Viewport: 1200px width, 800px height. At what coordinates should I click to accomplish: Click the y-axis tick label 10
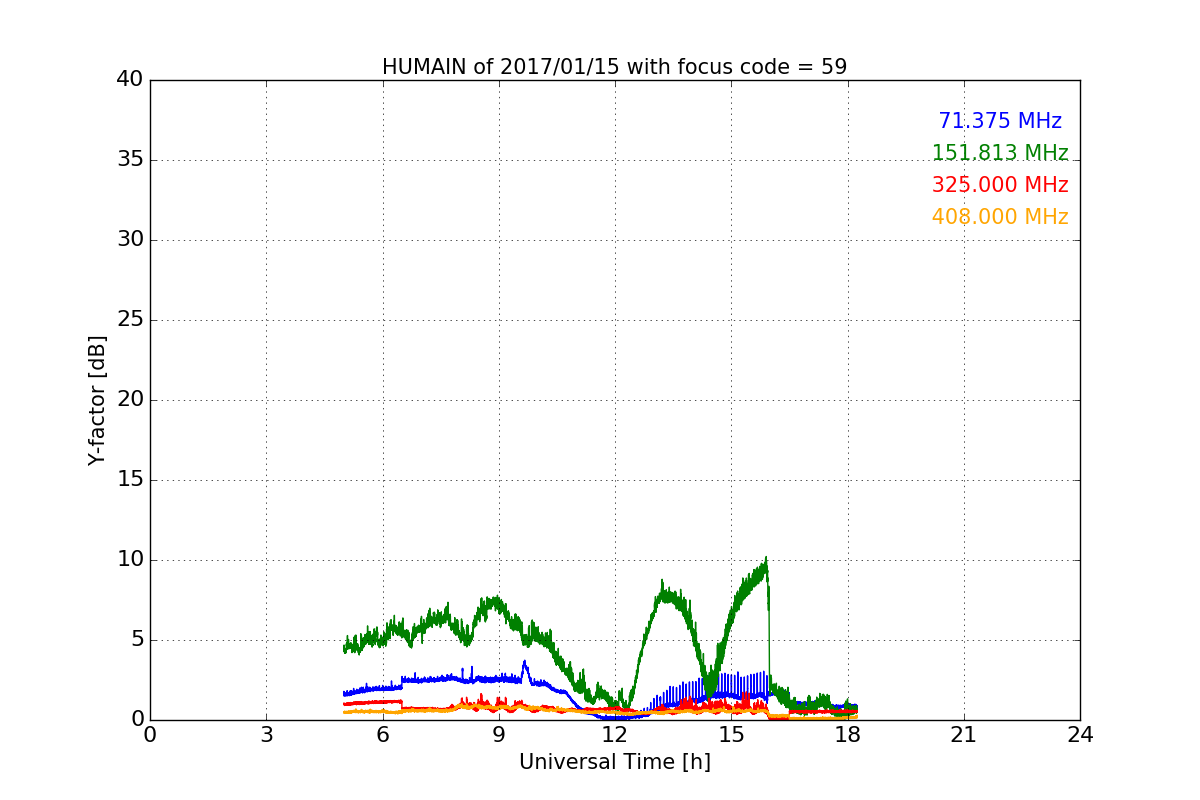coord(129,560)
